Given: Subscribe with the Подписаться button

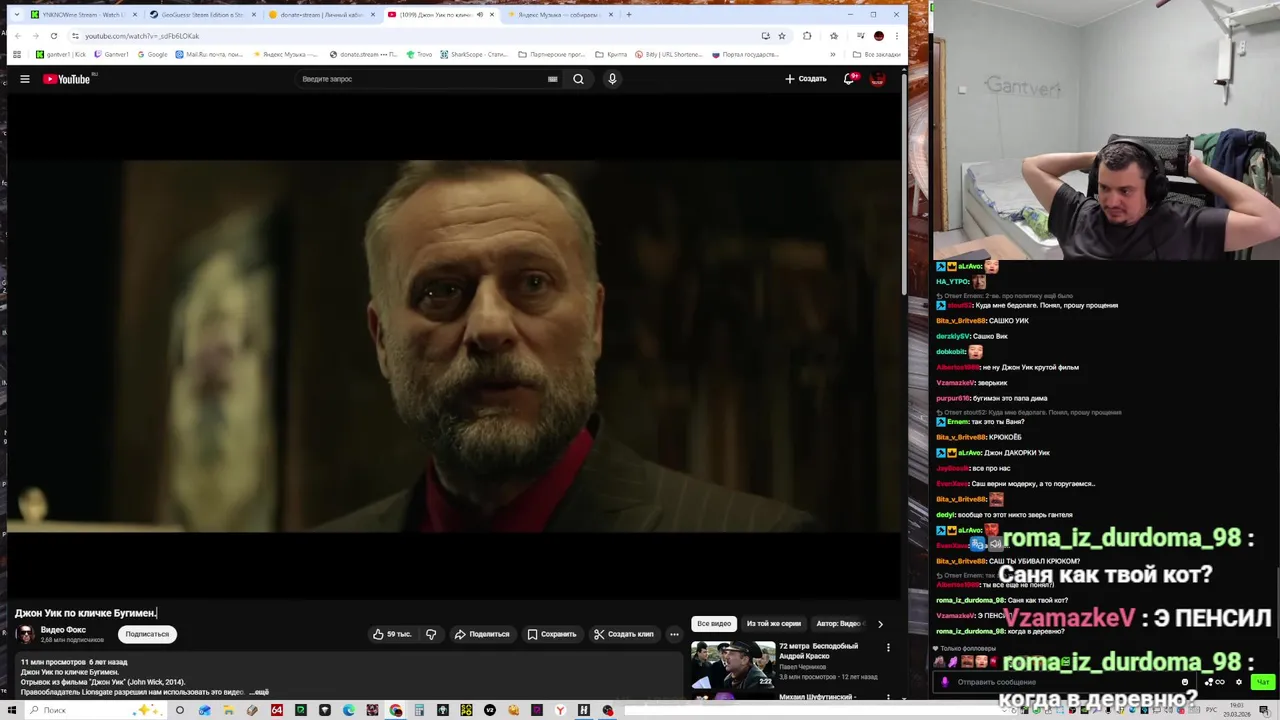Looking at the screenshot, I should tap(147, 634).
